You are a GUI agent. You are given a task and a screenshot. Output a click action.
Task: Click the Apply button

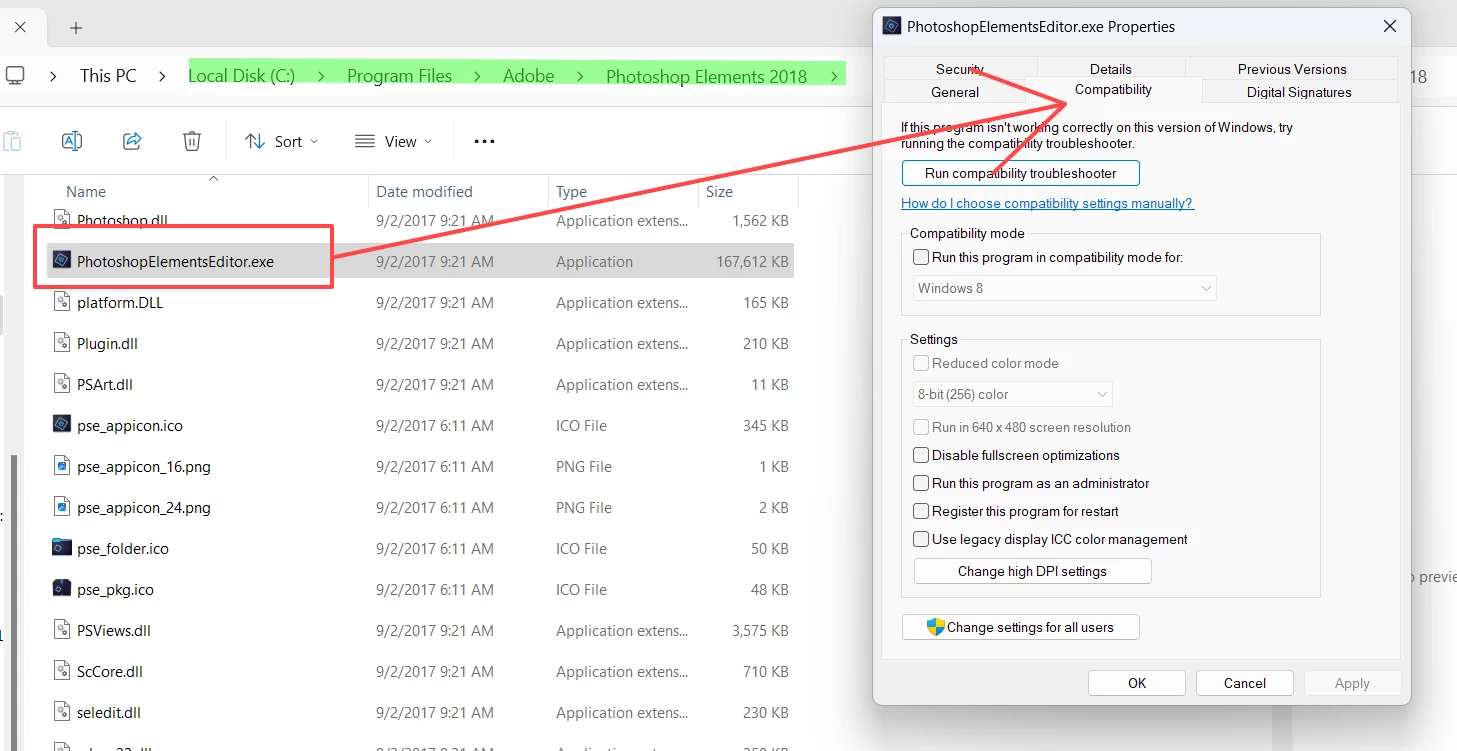(x=1352, y=683)
